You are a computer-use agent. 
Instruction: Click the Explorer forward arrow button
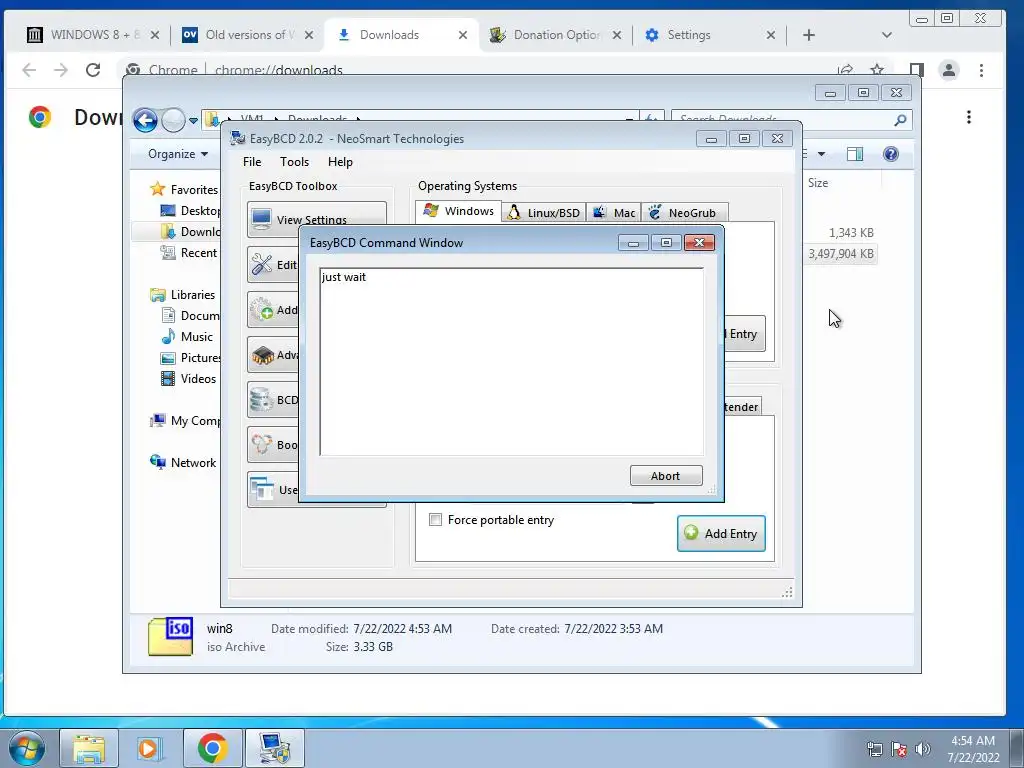pyautogui.click(x=173, y=120)
